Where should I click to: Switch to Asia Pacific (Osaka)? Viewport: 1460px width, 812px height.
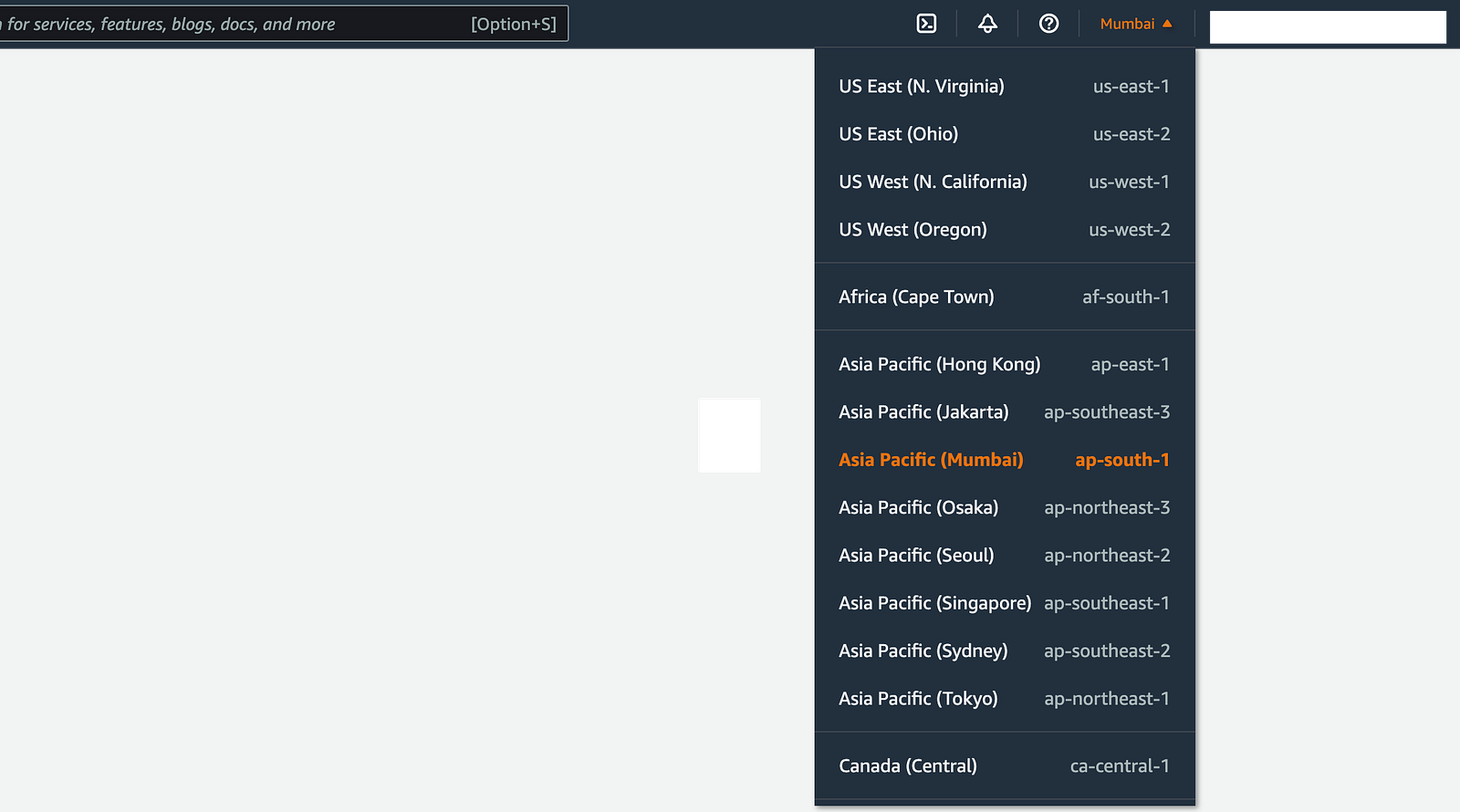click(1005, 507)
